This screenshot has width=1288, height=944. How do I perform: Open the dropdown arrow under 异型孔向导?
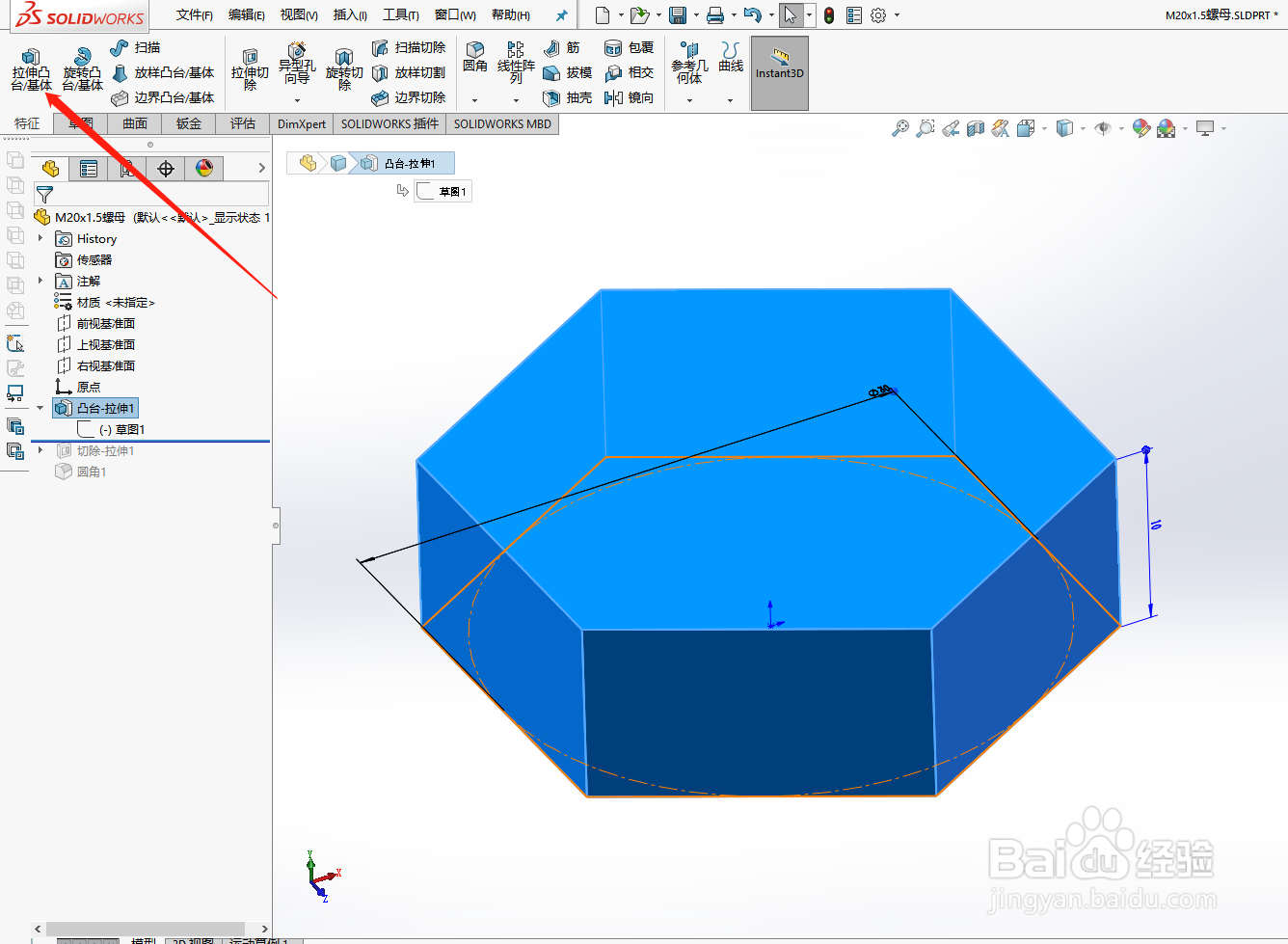click(x=297, y=100)
